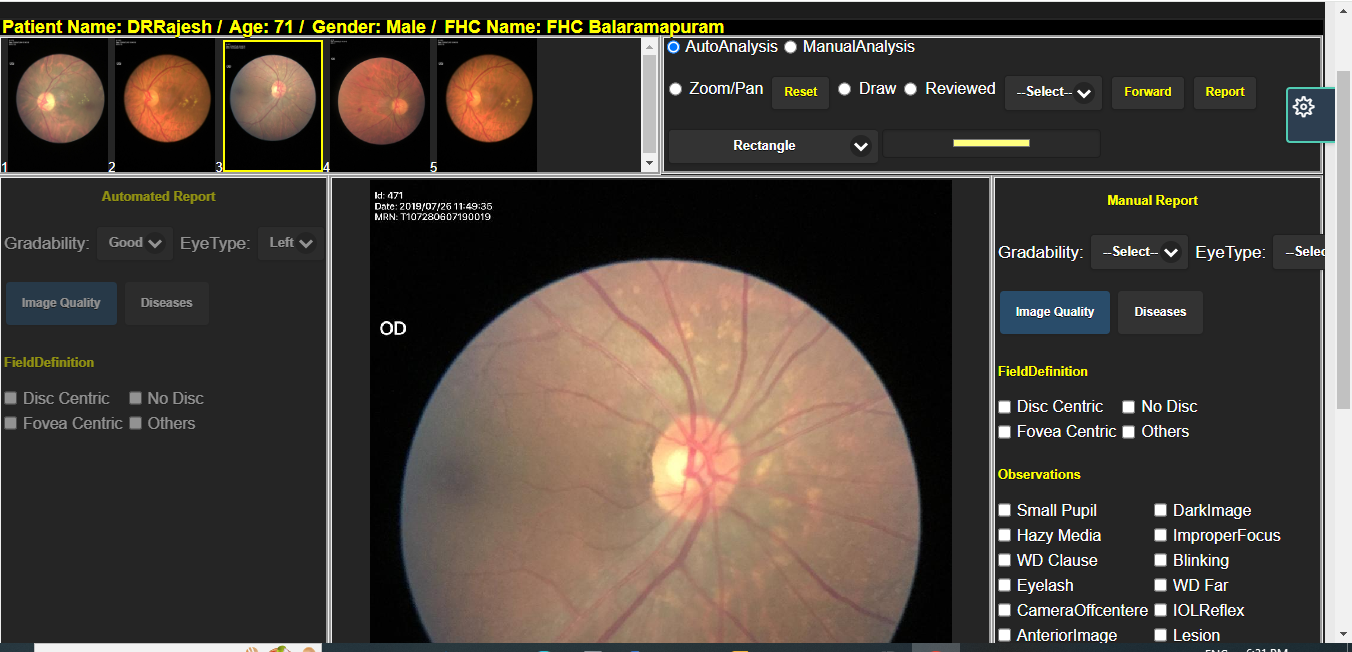Switch to Diseases tab in Manual Report
The width and height of the screenshot is (1352, 652).
(x=1160, y=312)
